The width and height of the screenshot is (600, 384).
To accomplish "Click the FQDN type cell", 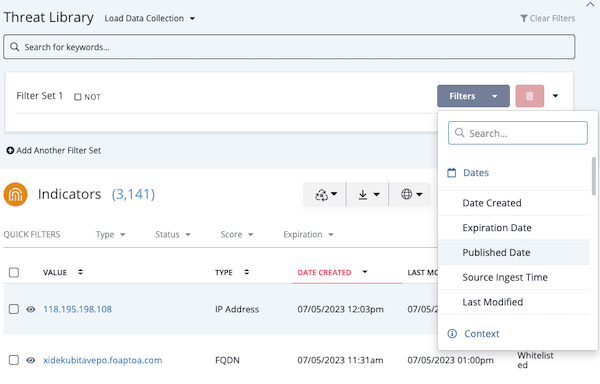I will (227, 360).
